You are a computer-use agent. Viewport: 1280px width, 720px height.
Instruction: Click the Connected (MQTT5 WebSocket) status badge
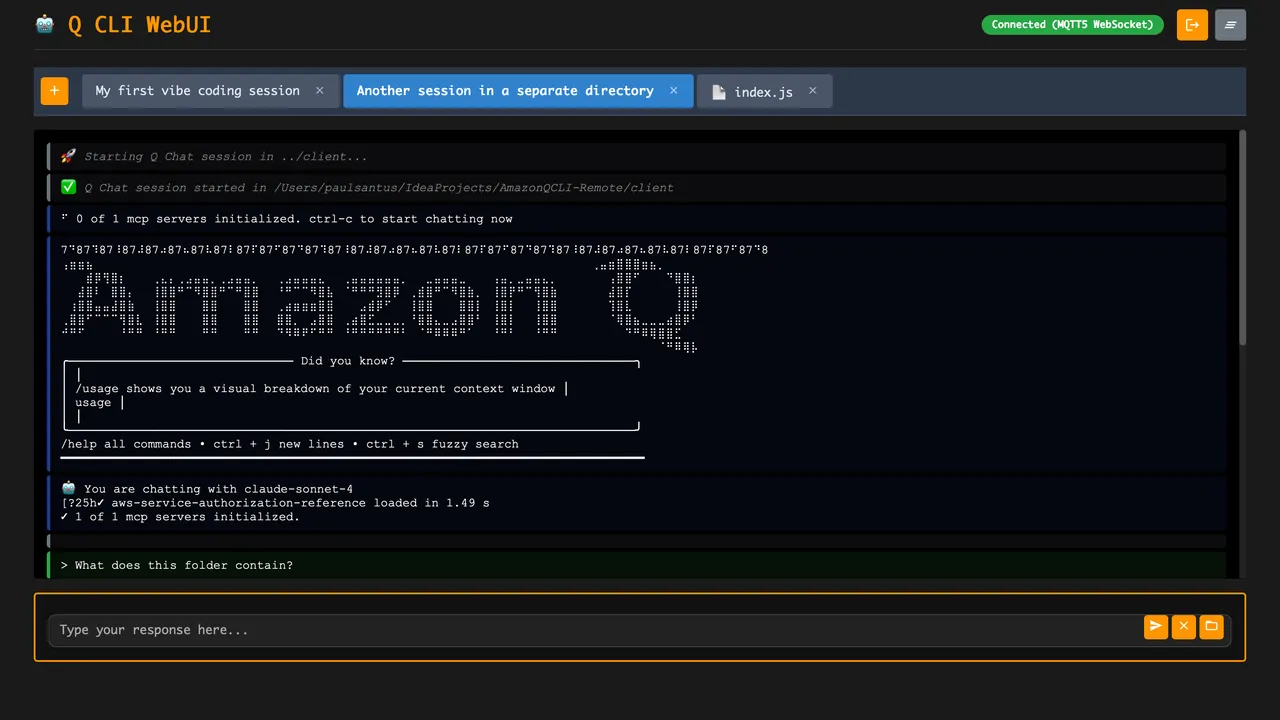1072,25
